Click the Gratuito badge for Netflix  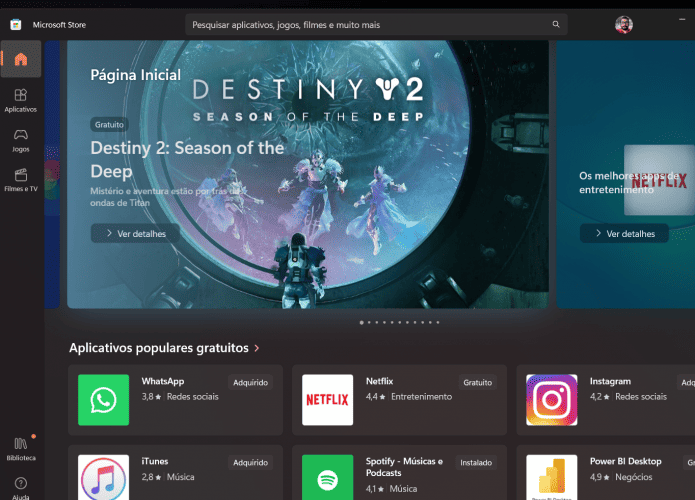477,382
